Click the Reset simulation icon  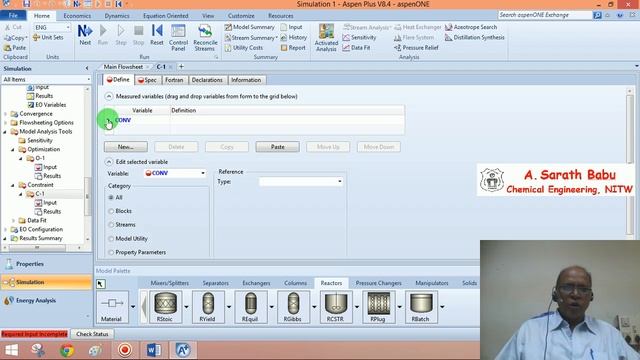(x=157, y=34)
